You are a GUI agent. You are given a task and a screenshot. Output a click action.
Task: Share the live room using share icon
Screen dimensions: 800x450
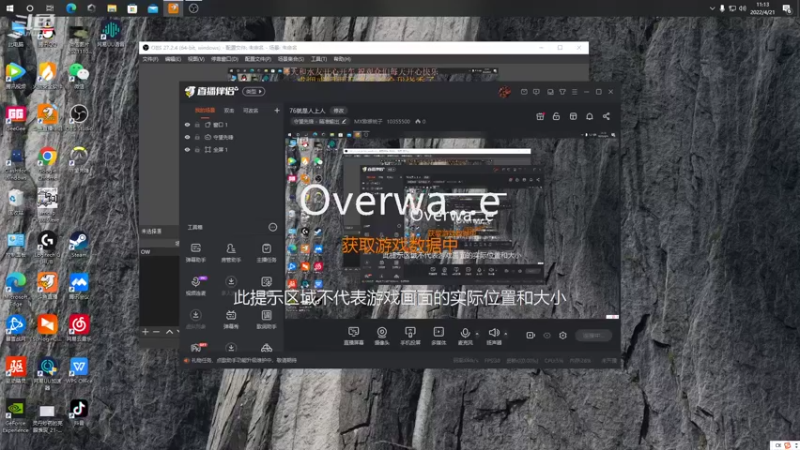606,116
